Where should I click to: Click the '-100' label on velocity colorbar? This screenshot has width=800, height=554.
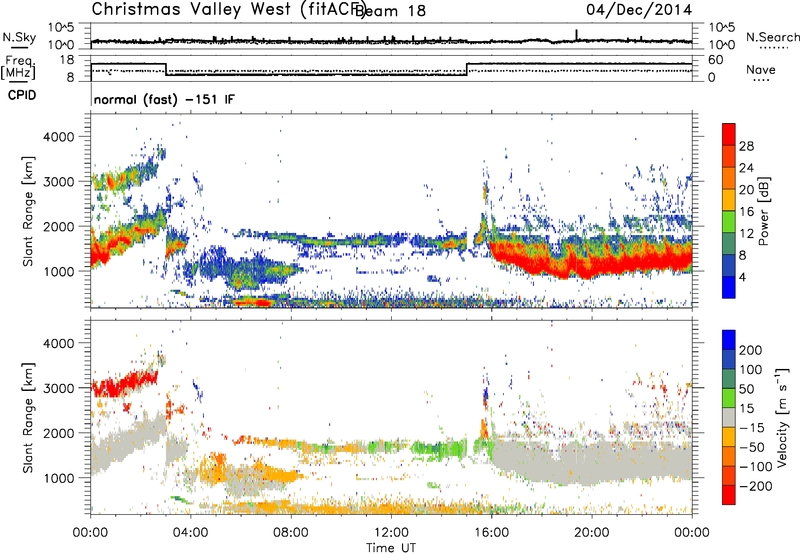(x=756, y=467)
